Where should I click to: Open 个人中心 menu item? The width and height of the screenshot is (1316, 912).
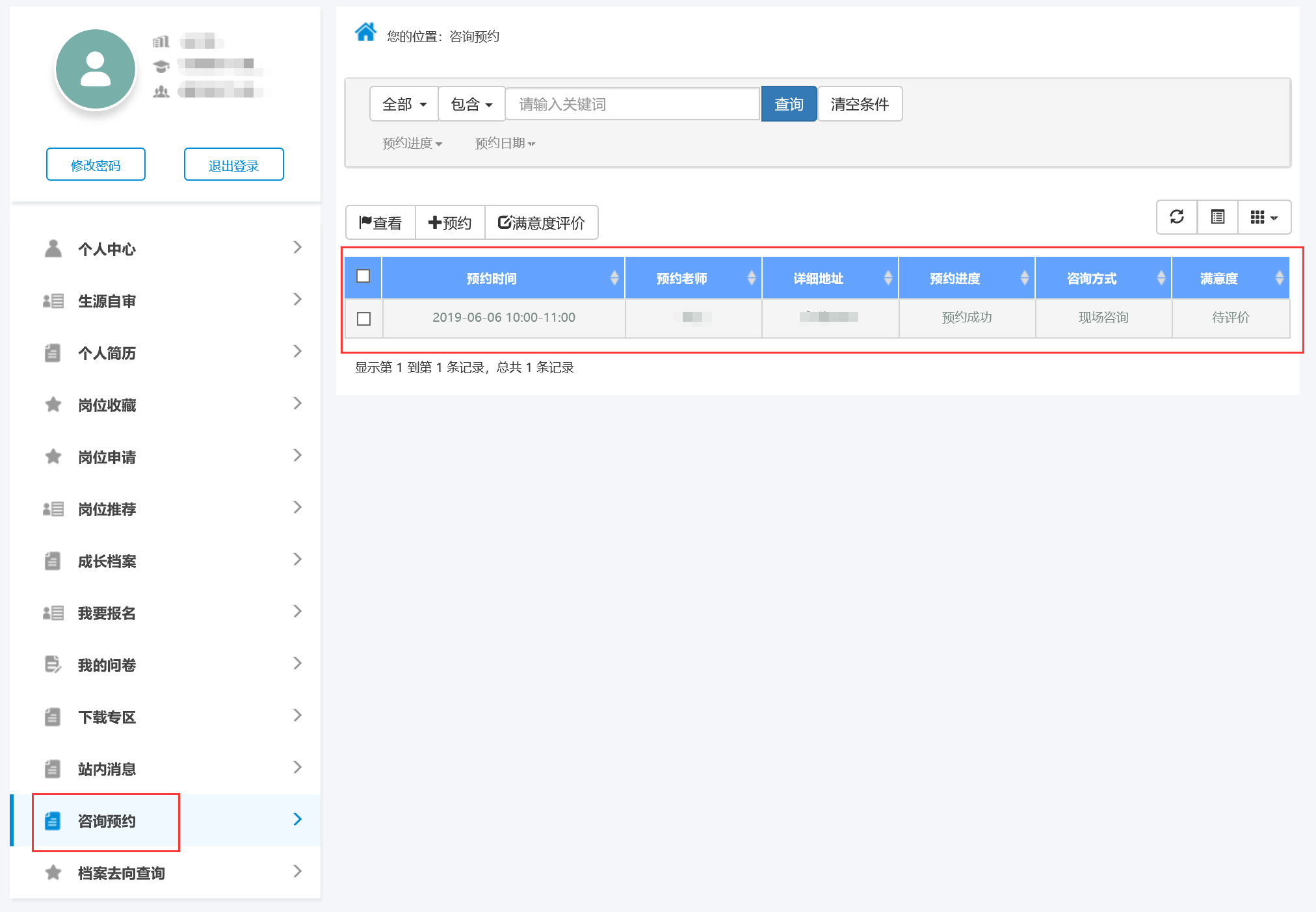(x=165, y=248)
